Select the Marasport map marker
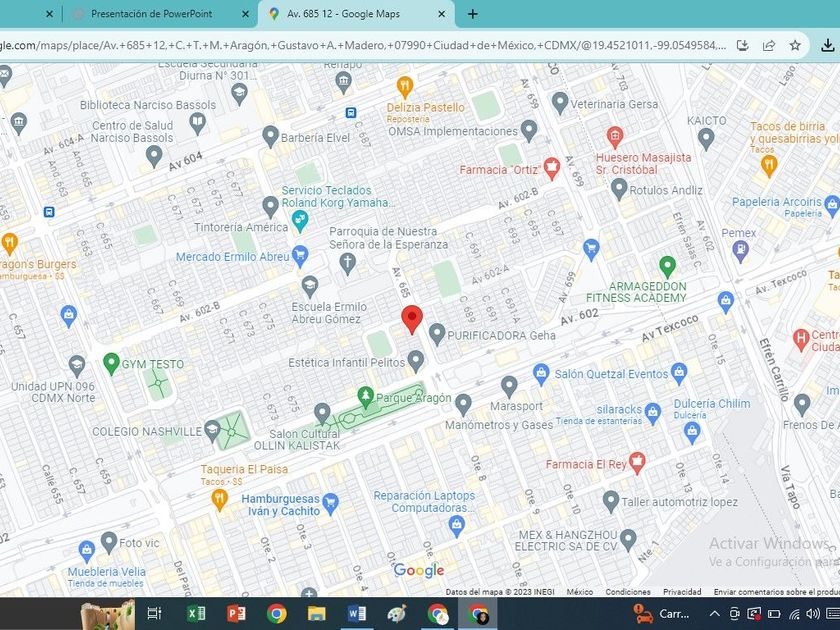 click(x=509, y=387)
